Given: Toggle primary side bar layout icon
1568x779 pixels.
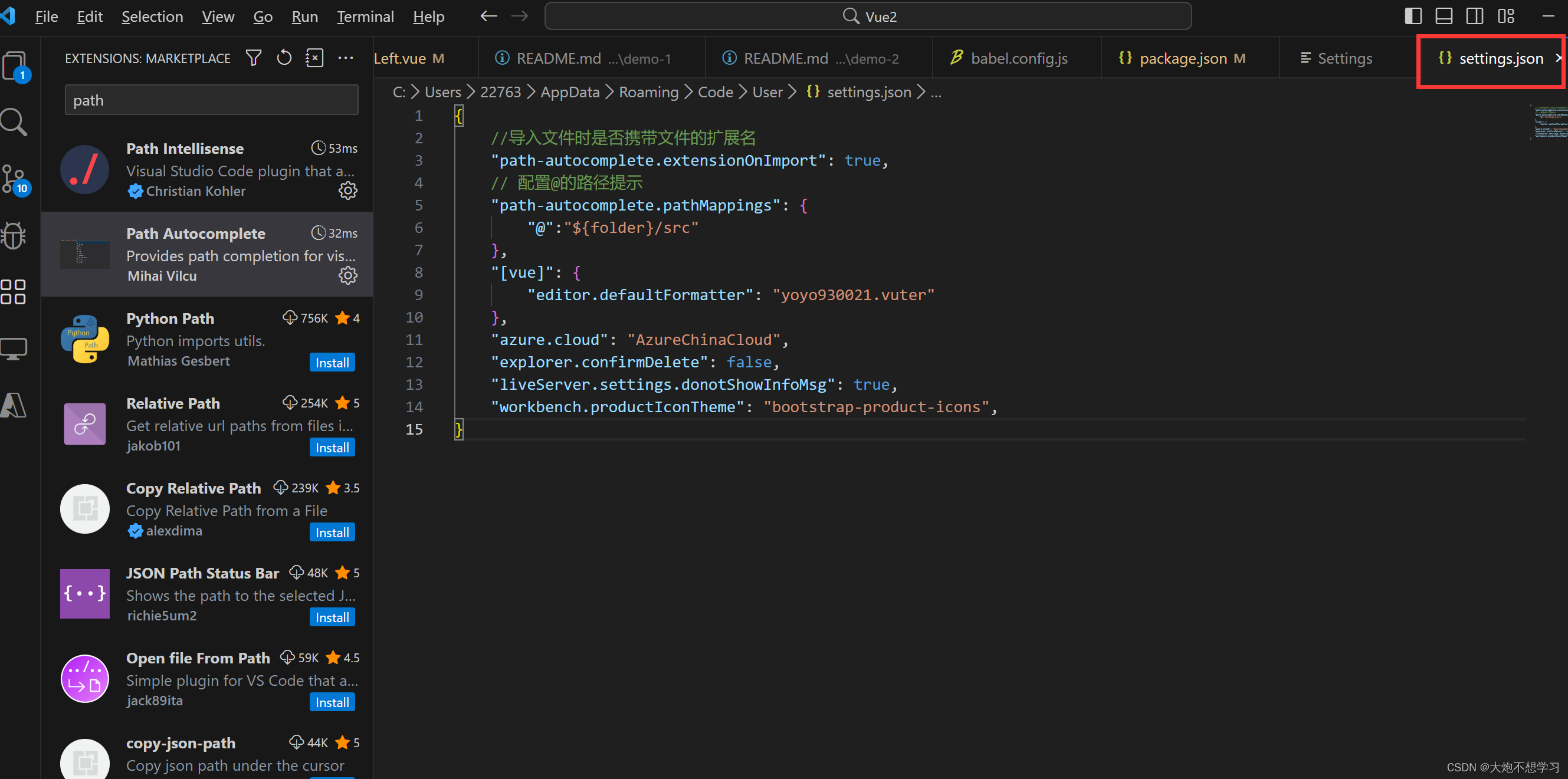Looking at the screenshot, I should pyautogui.click(x=1413, y=16).
